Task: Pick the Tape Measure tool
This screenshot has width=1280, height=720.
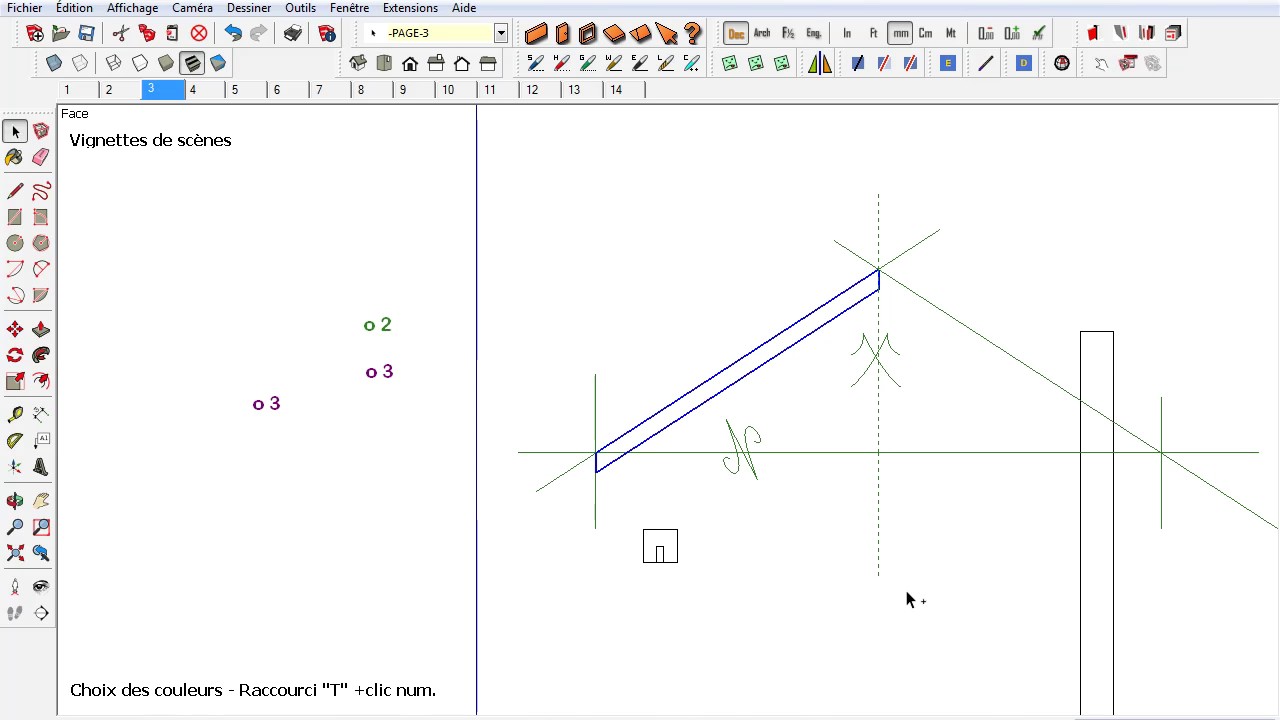Action: tap(15, 414)
